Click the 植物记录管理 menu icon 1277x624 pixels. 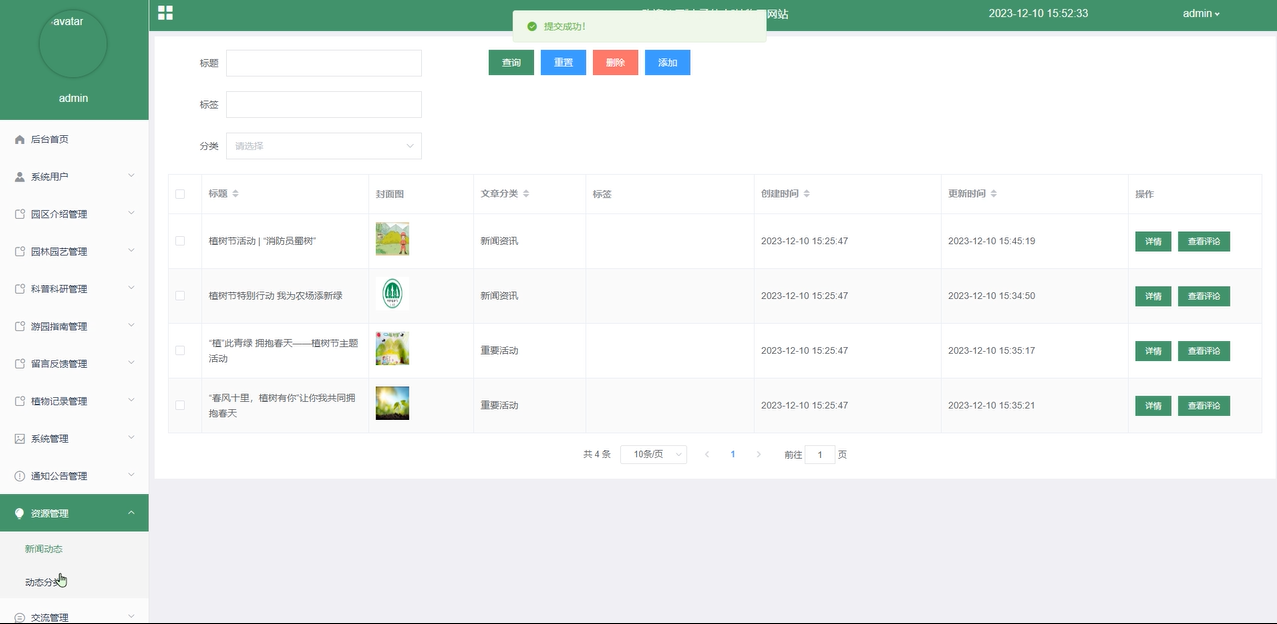tap(19, 401)
